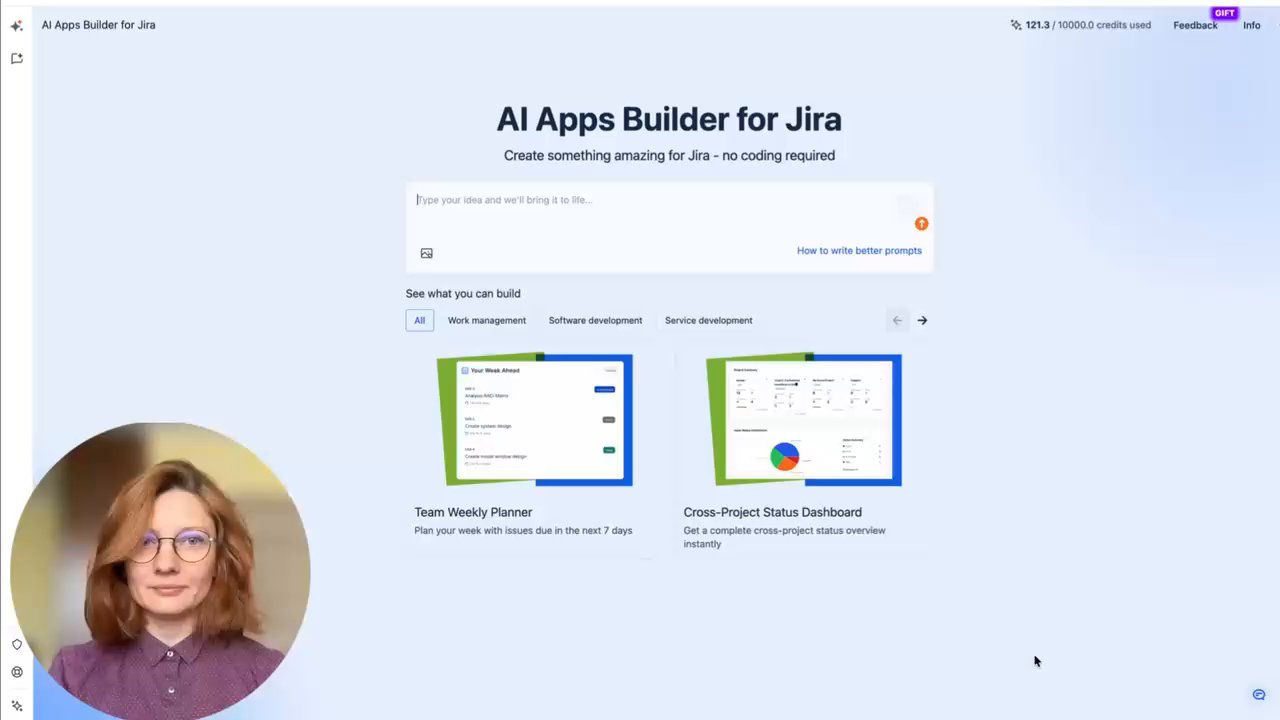Click the Cross-Project Status Dashboard title

[x=772, y=513]
